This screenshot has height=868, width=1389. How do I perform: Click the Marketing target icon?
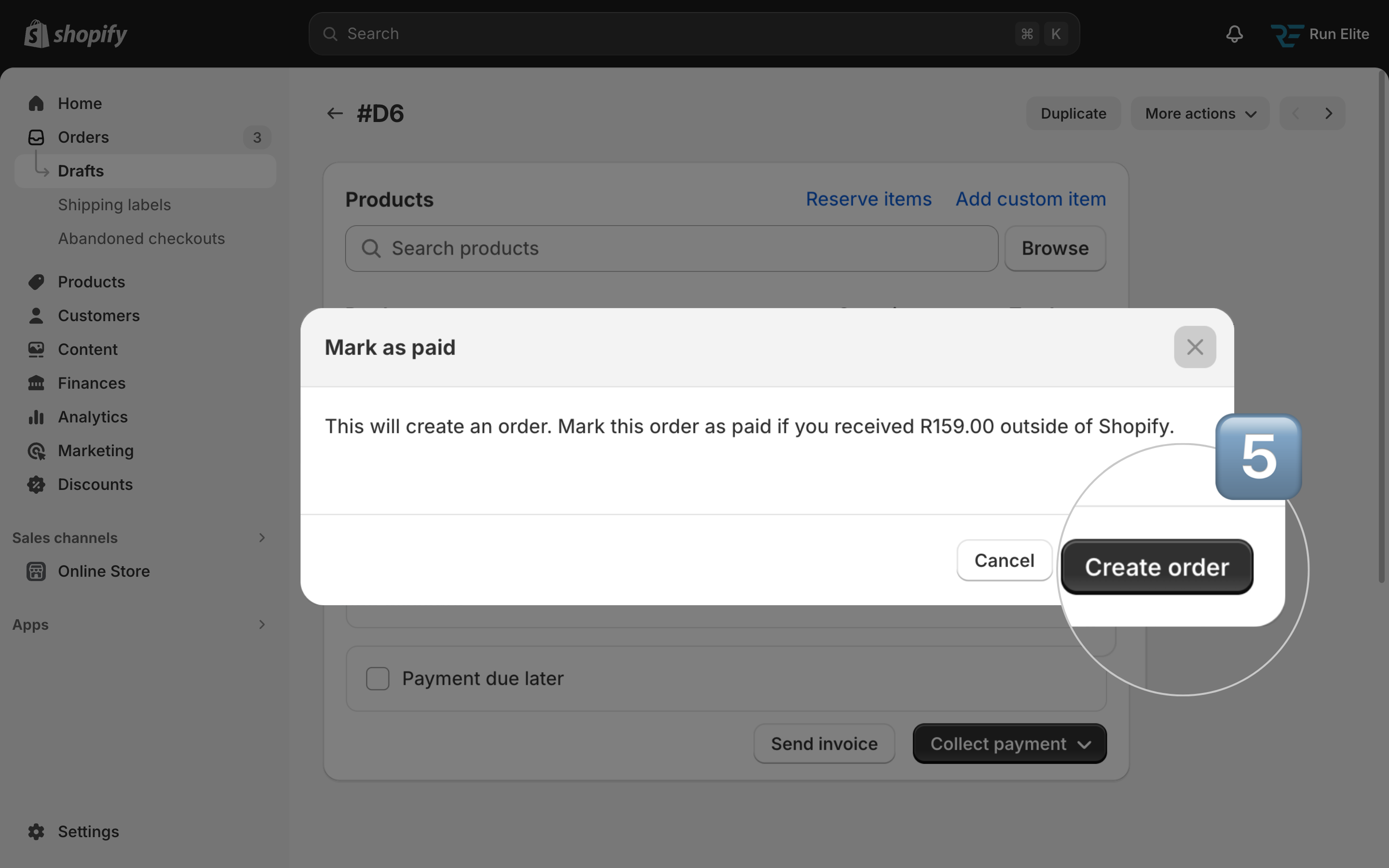tap(36, 451)
